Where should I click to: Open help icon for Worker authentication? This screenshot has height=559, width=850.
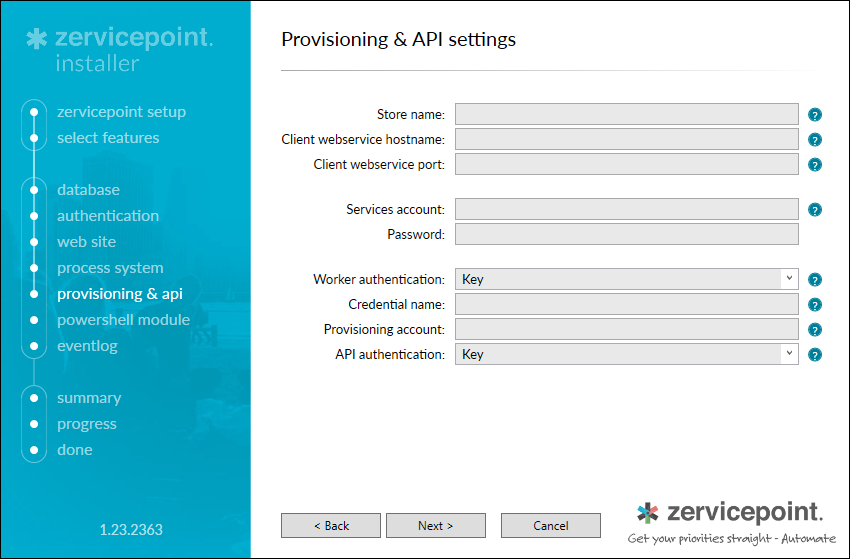[x=815, y=280]
